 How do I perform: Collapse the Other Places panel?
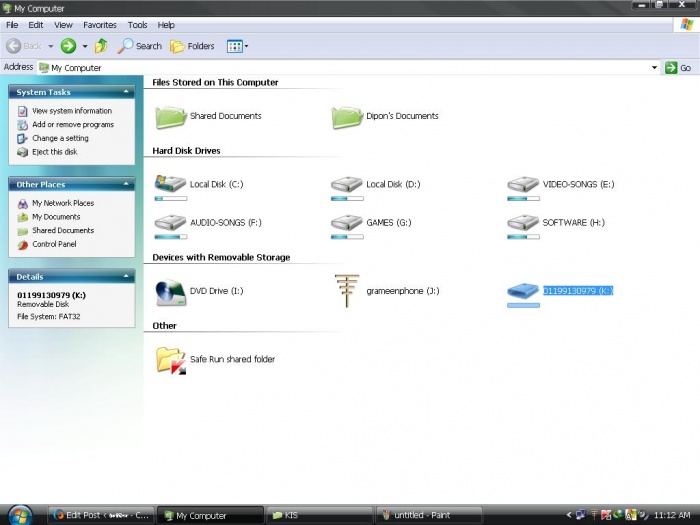tap(126, 184)
